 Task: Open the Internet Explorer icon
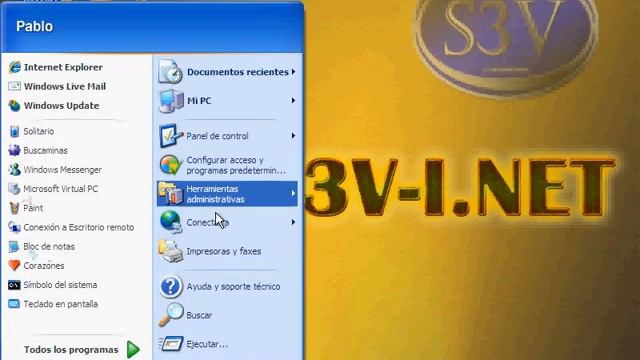[15, 67]
